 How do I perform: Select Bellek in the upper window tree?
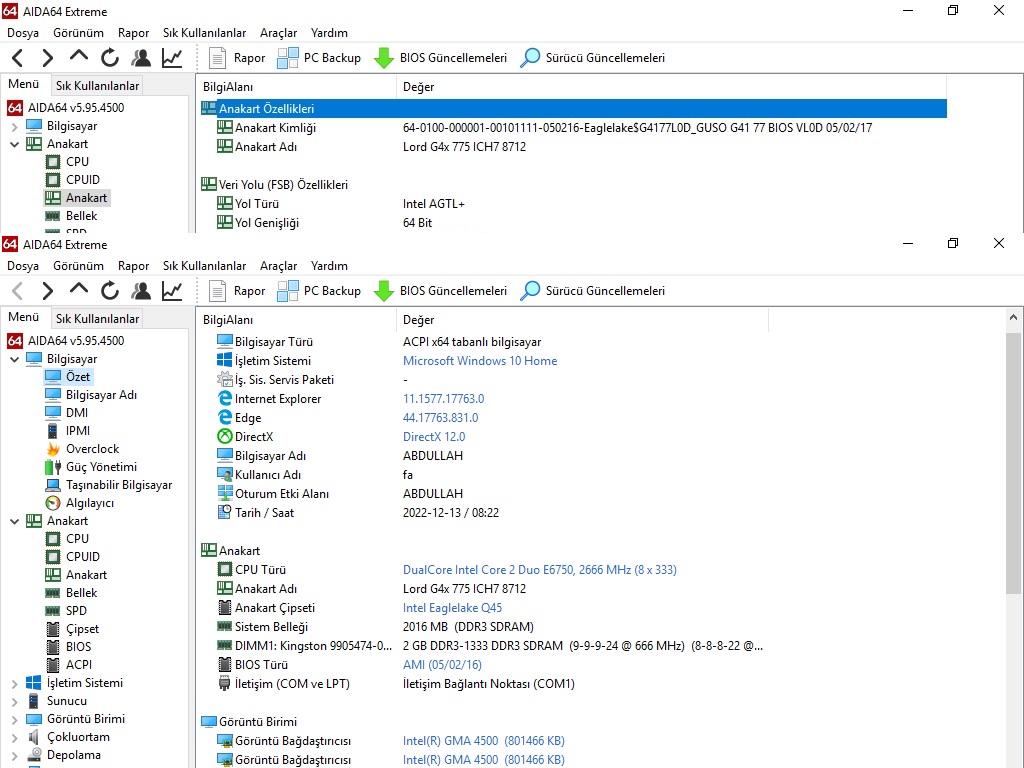[82, 216]
